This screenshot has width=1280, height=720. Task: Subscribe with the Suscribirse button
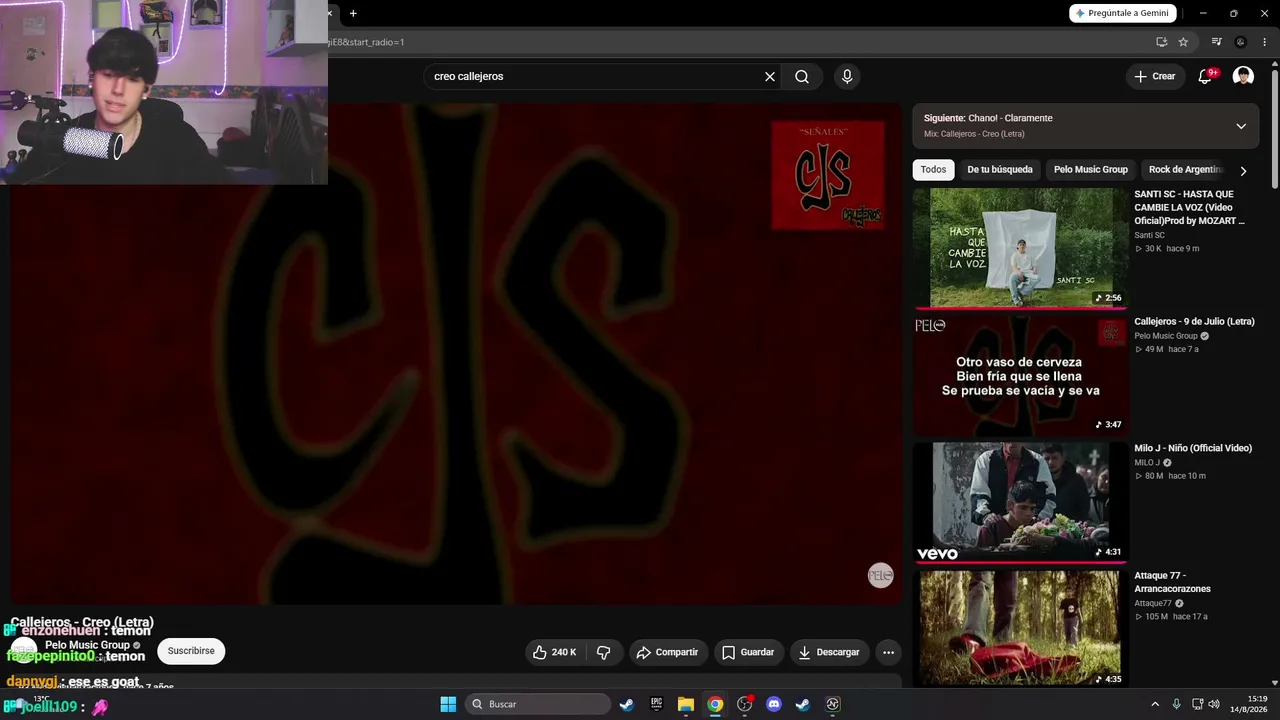tap(191, 651)
